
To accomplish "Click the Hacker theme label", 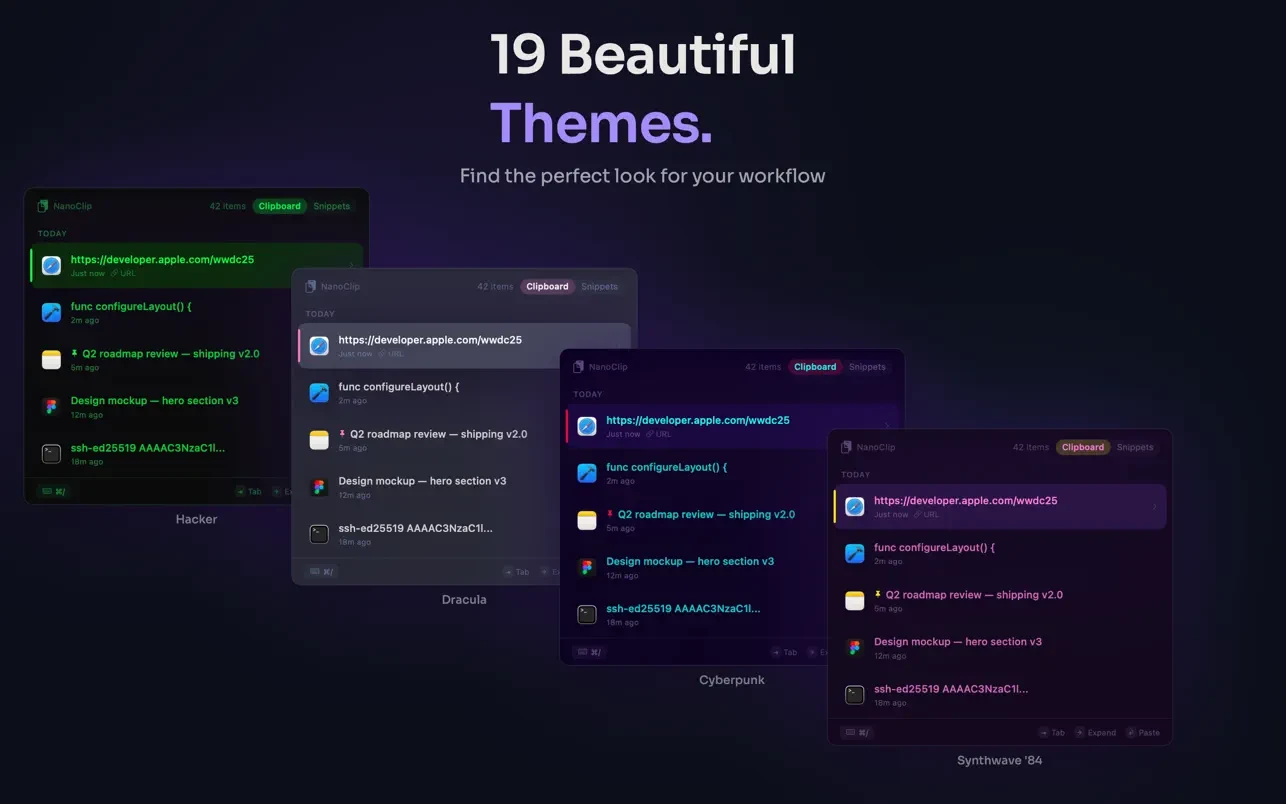I will coord(196,519).
